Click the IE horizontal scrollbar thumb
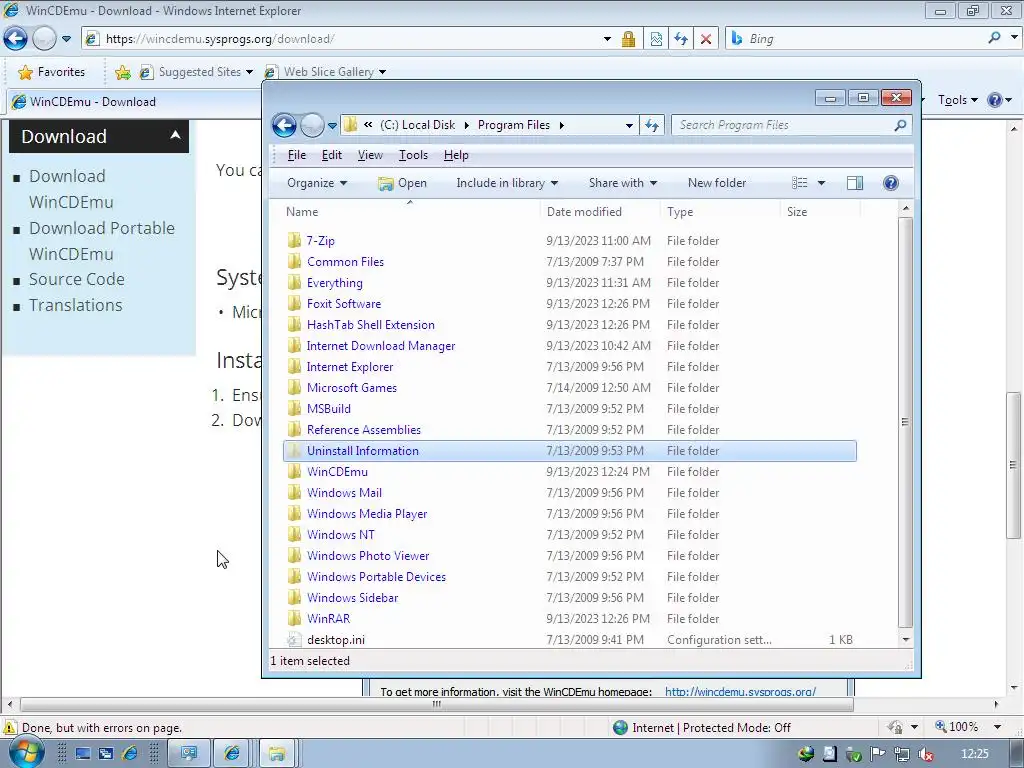1024x768 pixels. 436,704
